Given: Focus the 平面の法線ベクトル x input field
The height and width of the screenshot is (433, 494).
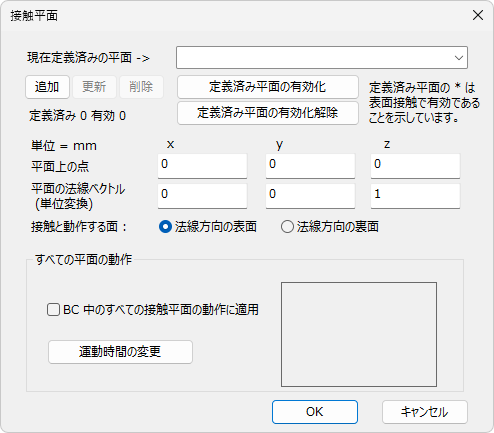Looking at the screenshot, I should coord(202,196).
